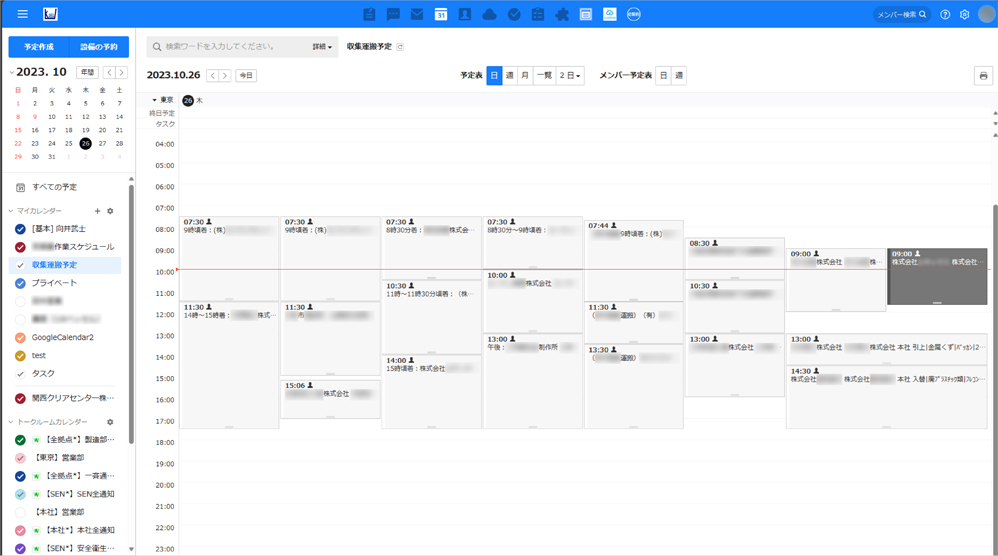
Task: Open the 2日 view dropdown
Action: coord(570,75)
